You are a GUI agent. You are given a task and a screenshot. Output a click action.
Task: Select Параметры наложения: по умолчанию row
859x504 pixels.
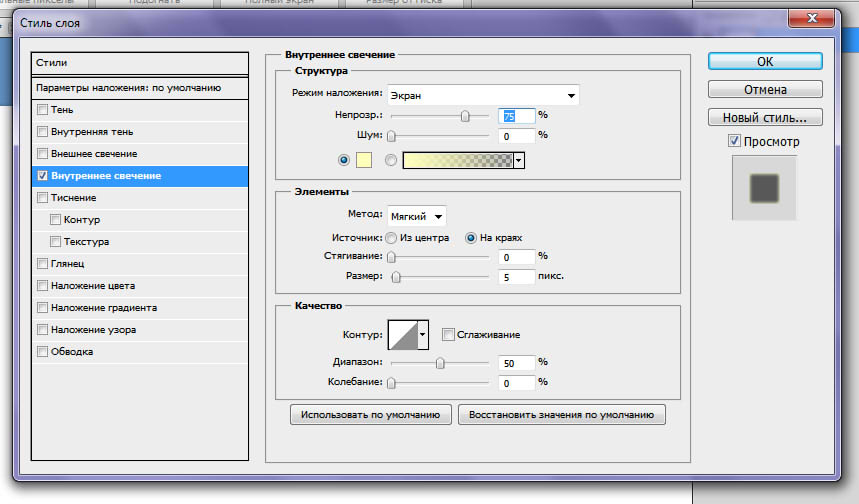pos(140,88)
